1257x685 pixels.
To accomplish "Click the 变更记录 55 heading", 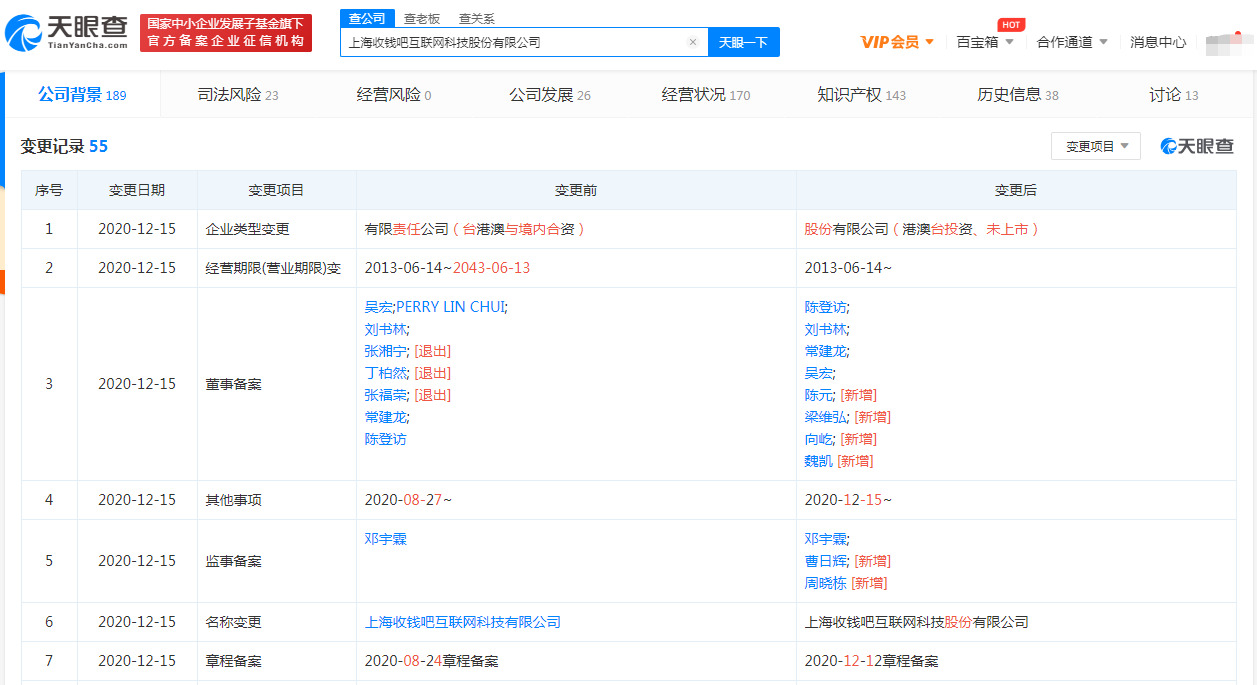I will click(64, 146).
